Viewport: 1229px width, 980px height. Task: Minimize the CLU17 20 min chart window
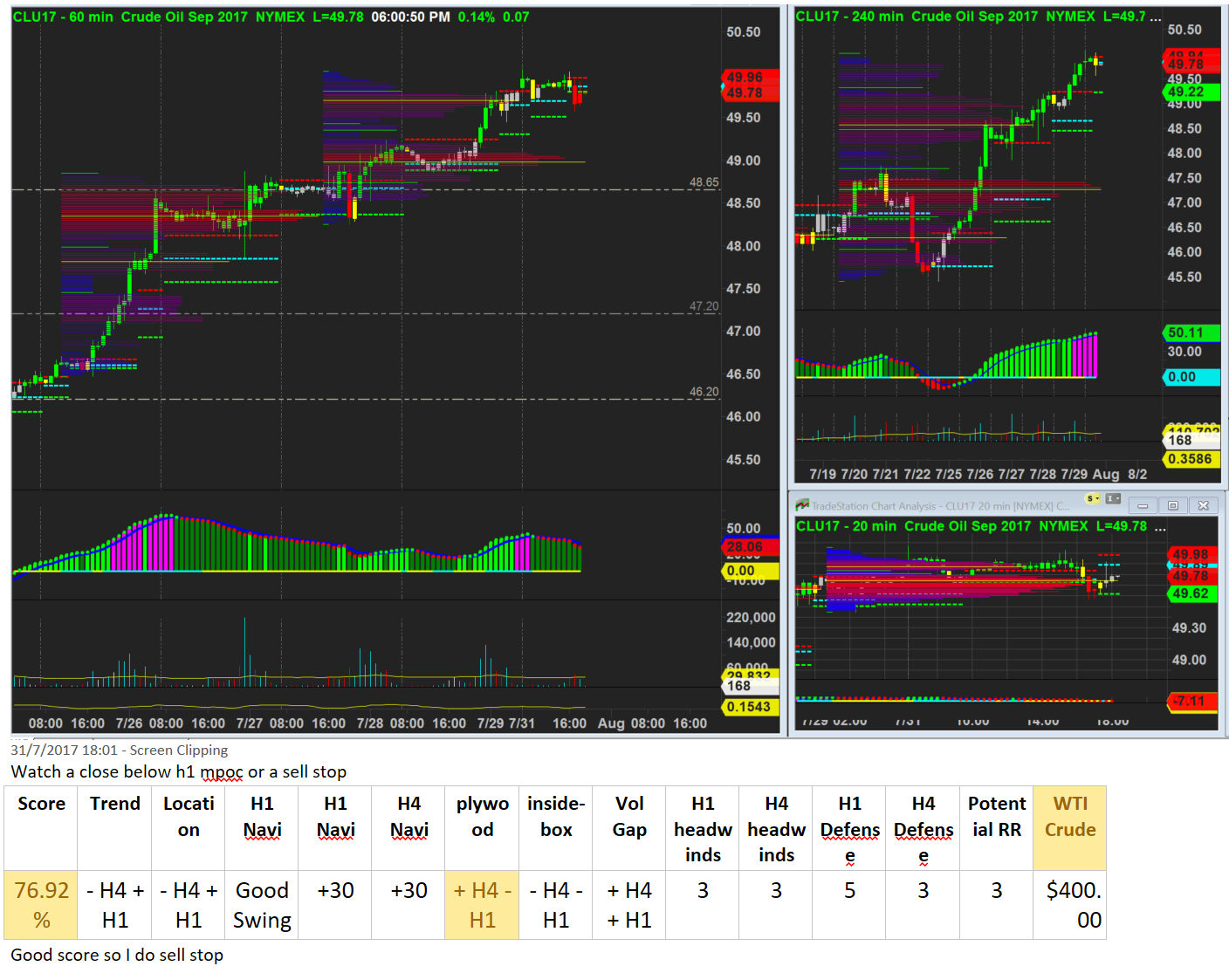1143,505
